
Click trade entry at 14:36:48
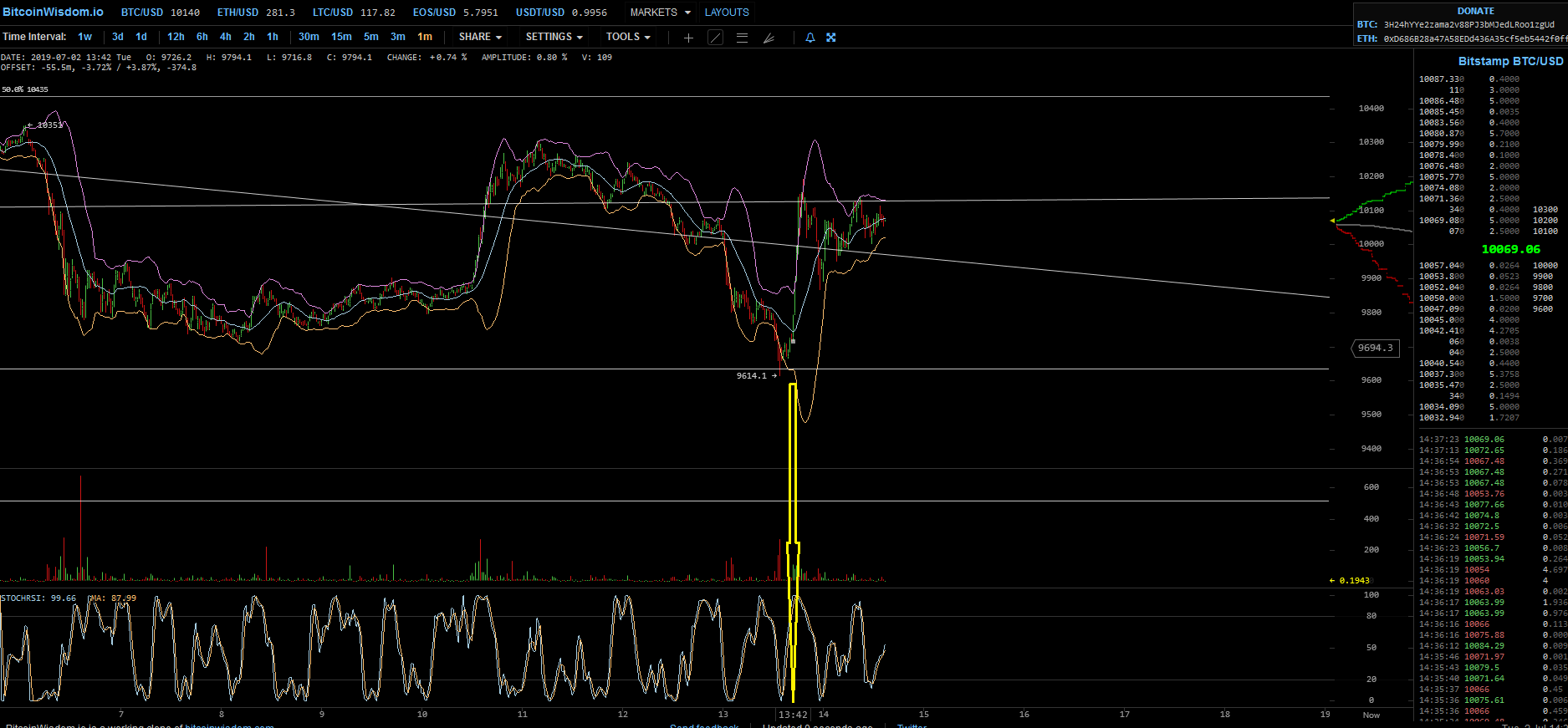tap(1493, 494)
